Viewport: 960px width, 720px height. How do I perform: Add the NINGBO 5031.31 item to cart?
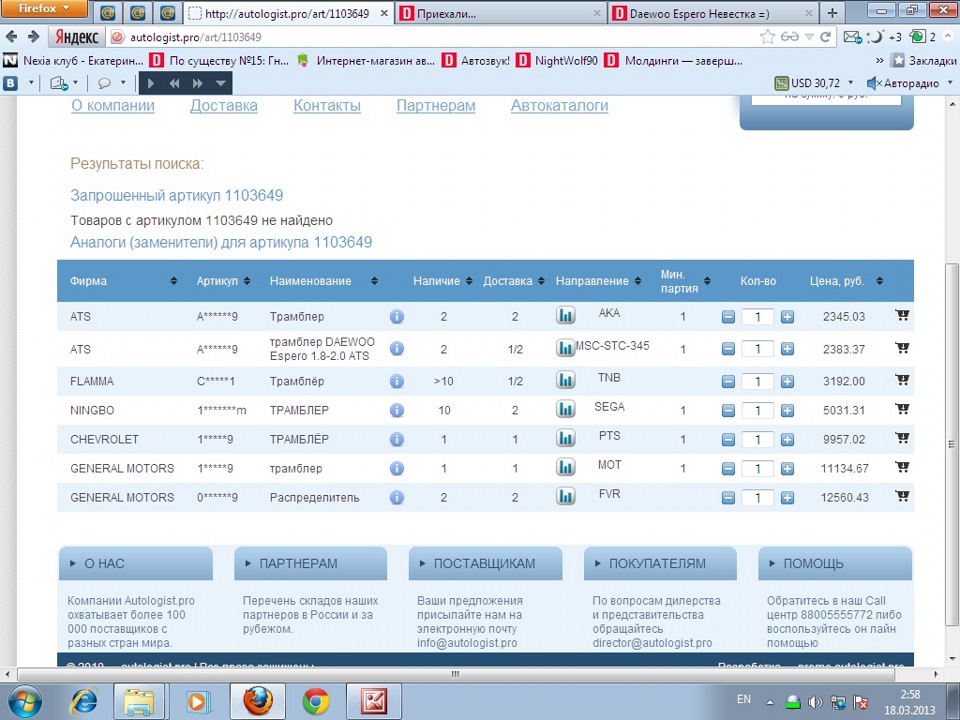[902, 408]
